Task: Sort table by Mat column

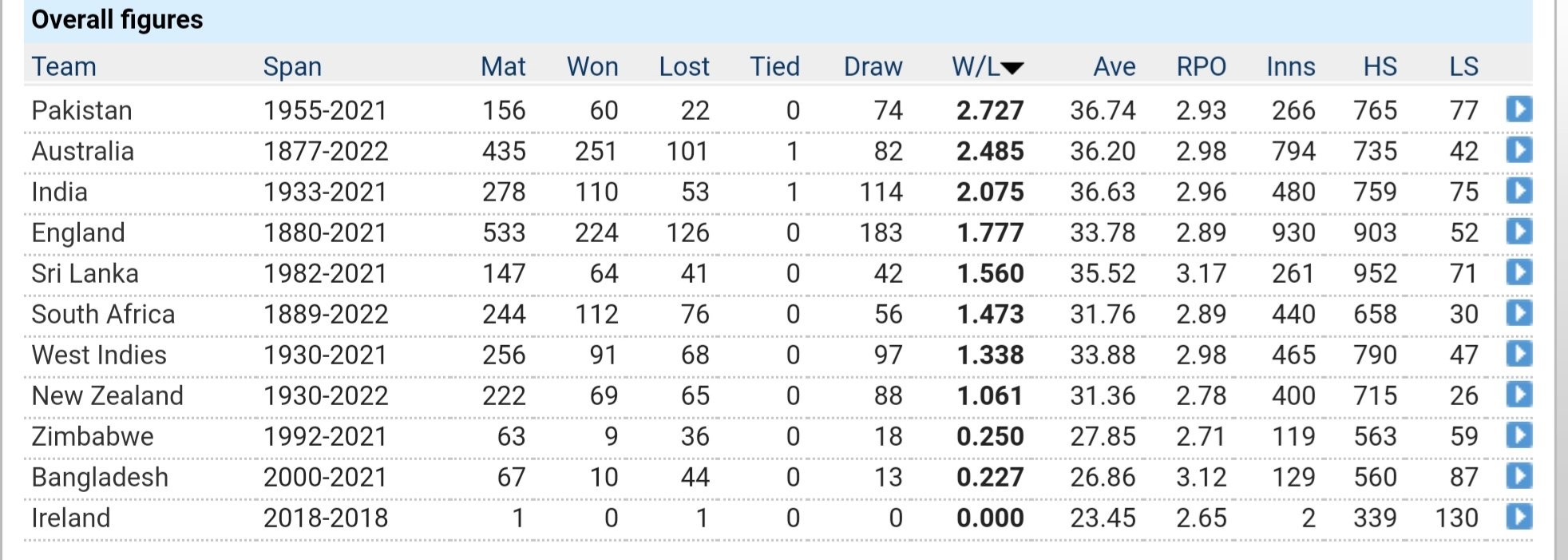Action: tap(503, 66)
